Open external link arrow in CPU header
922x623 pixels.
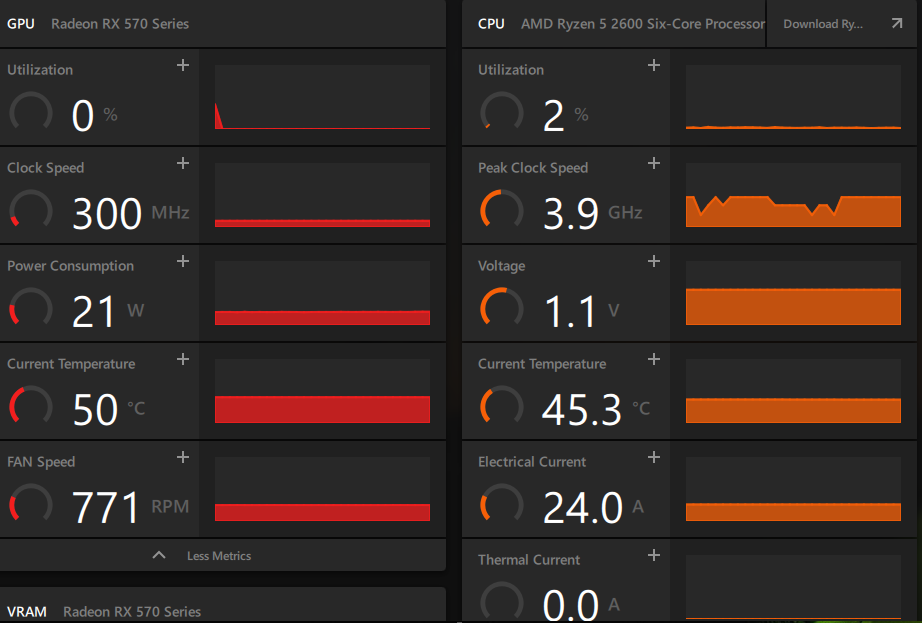(897, 24)
